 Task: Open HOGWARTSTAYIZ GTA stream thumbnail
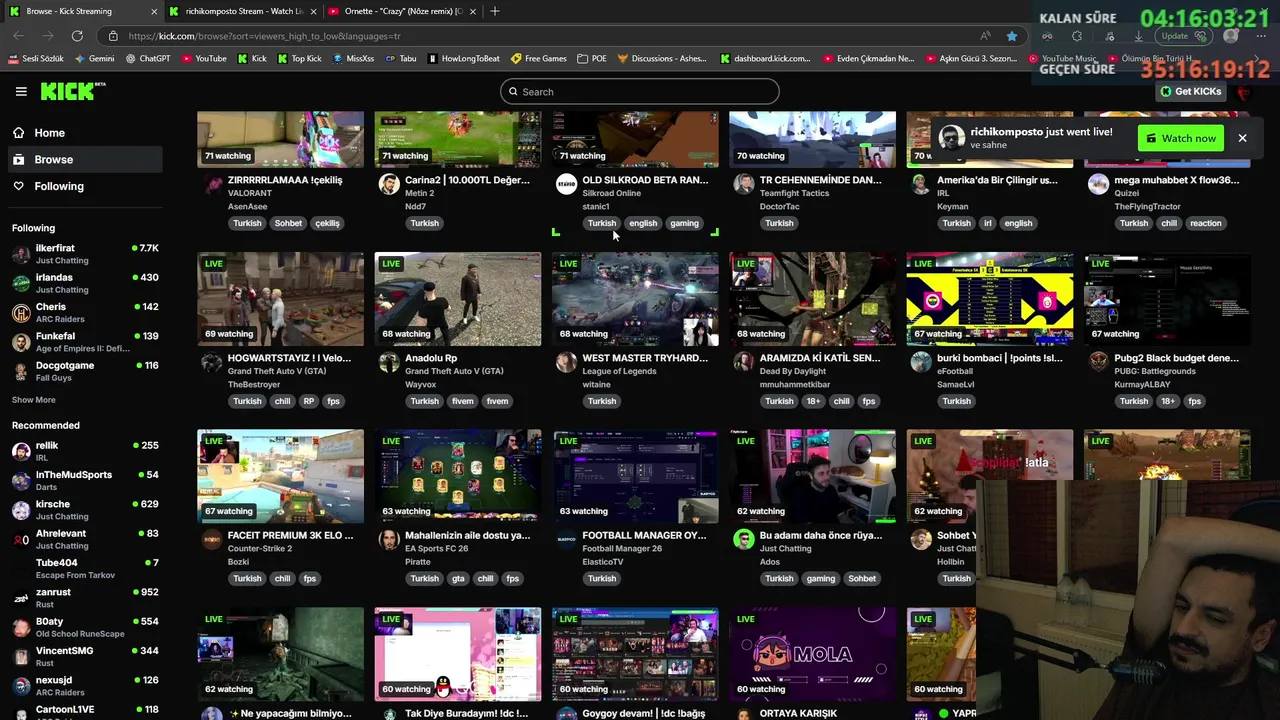[280, 299]
